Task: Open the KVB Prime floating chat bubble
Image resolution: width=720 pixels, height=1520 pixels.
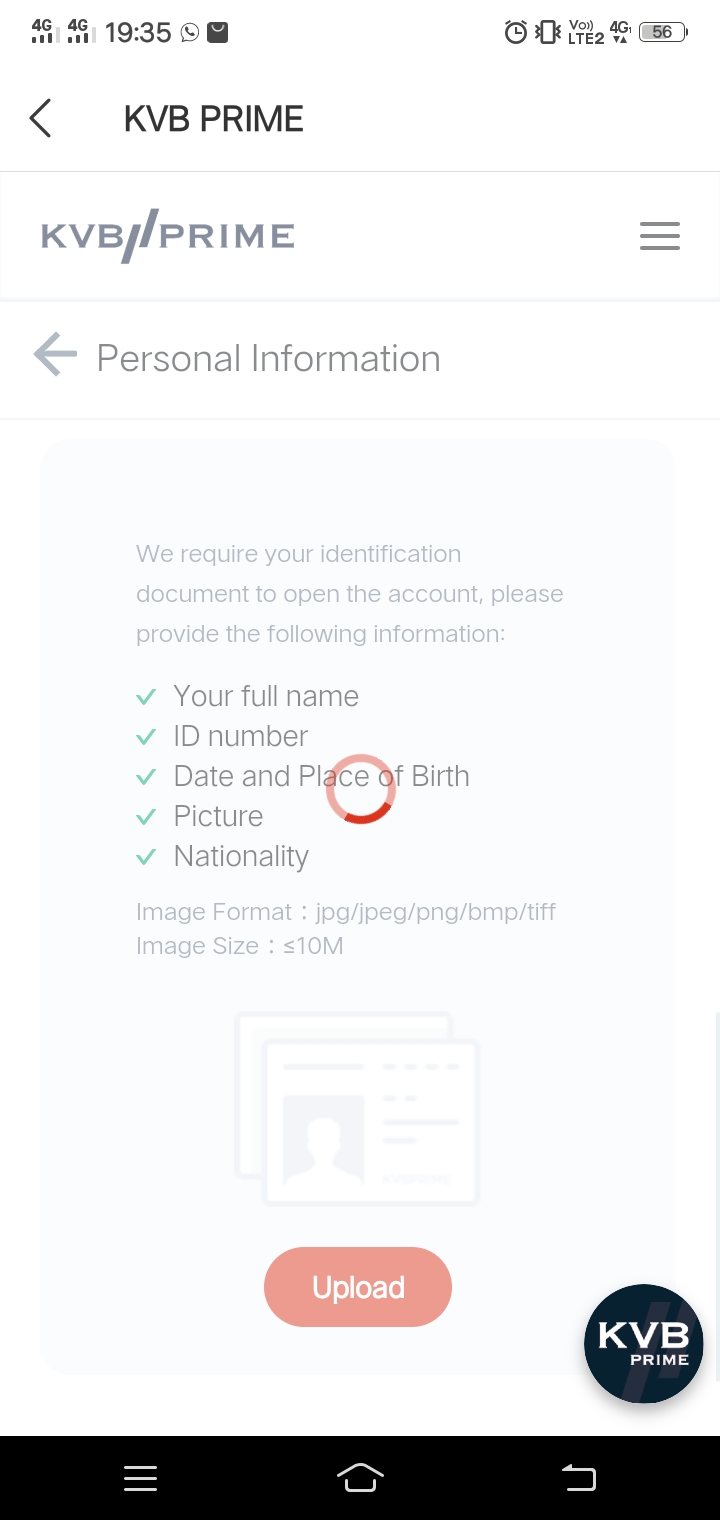Action: click(x=644, y=1343)
